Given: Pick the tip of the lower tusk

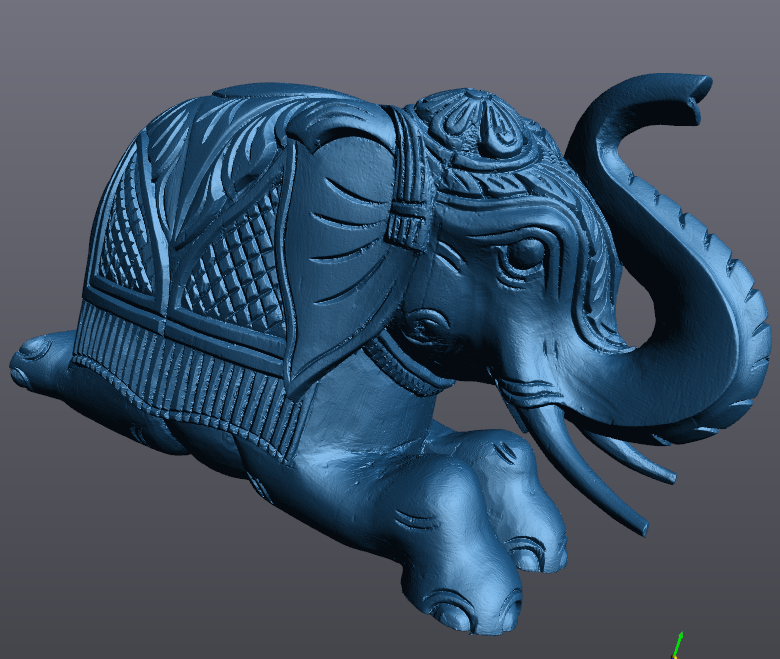Looking at the screenshot, I should click(640, 527).
